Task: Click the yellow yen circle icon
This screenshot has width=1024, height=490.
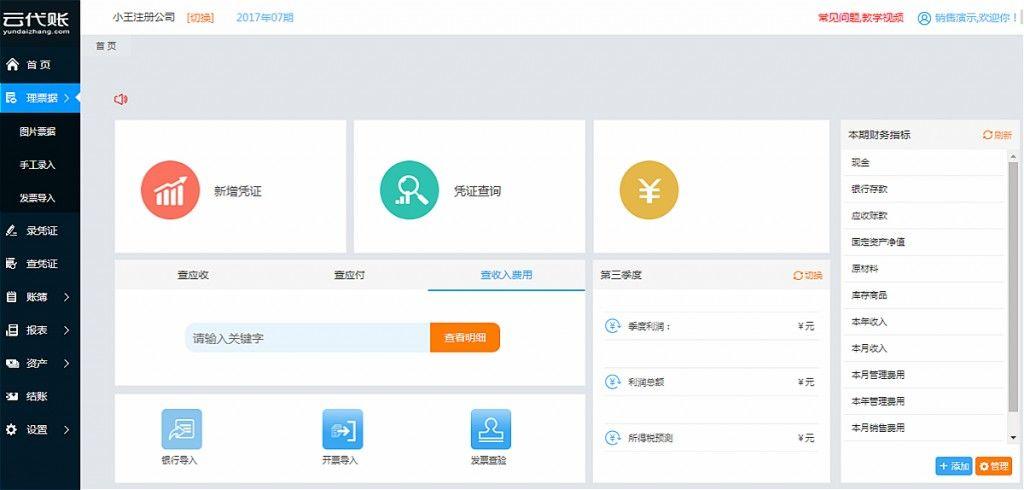Action: [x=649, y=190]
